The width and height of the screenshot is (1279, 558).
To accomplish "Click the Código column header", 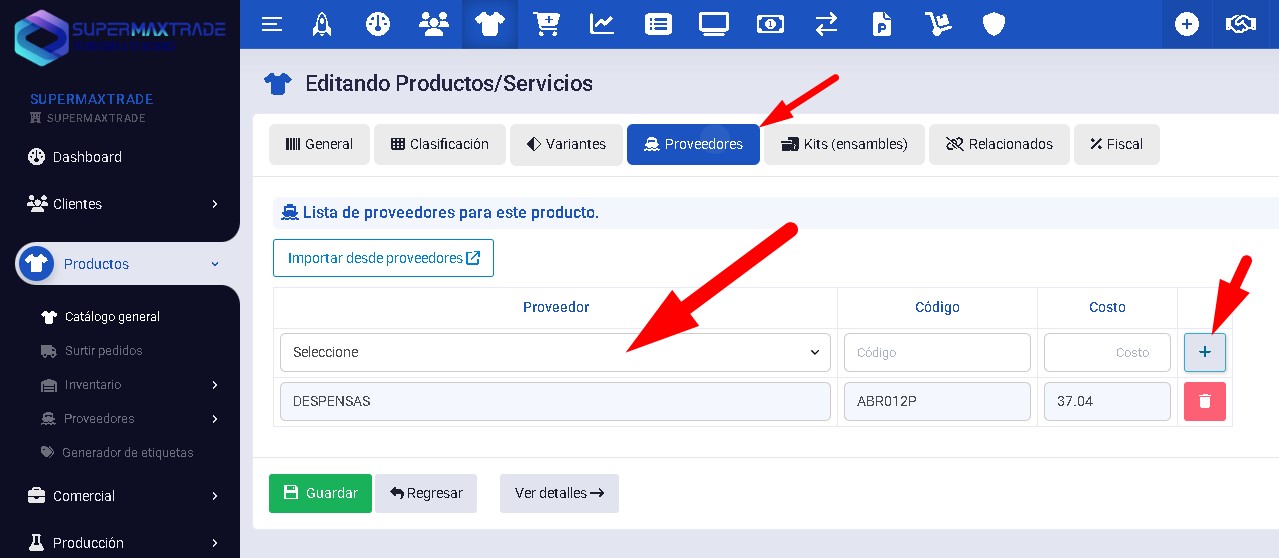I will coord(937,307).
